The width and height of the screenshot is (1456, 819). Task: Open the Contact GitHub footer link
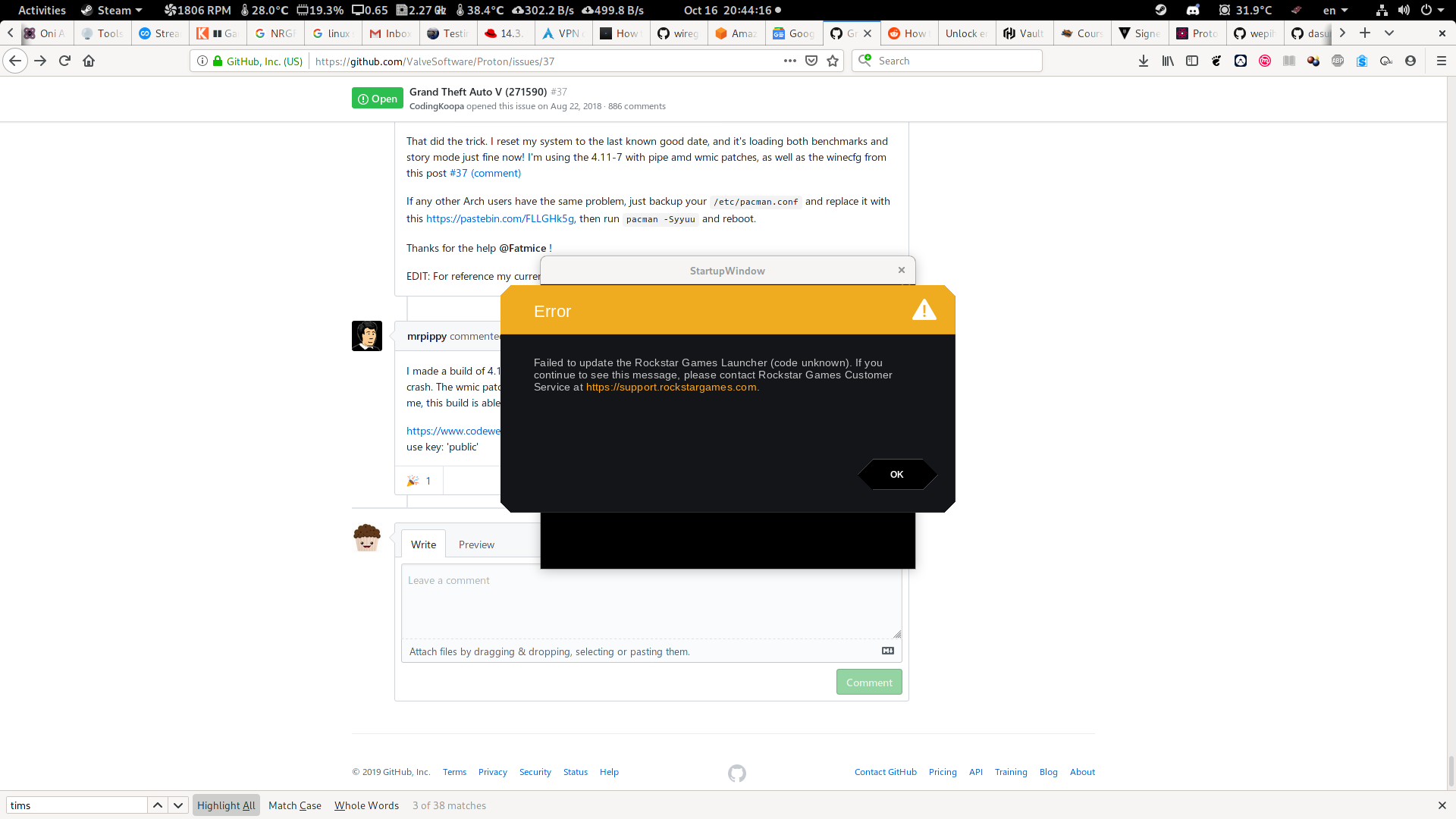coord(886,772)
